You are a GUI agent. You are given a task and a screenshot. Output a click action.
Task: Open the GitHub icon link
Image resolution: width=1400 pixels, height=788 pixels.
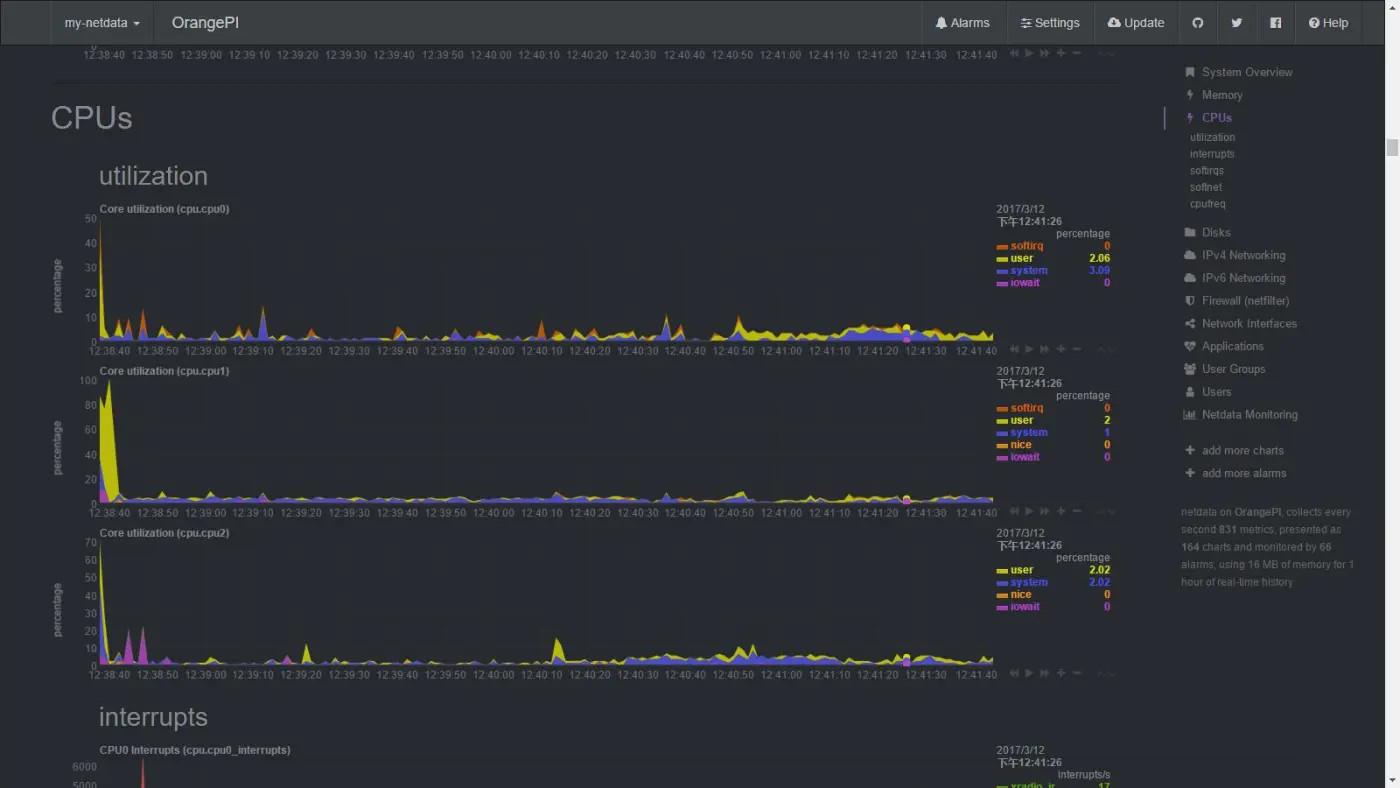coord(1197,23)
